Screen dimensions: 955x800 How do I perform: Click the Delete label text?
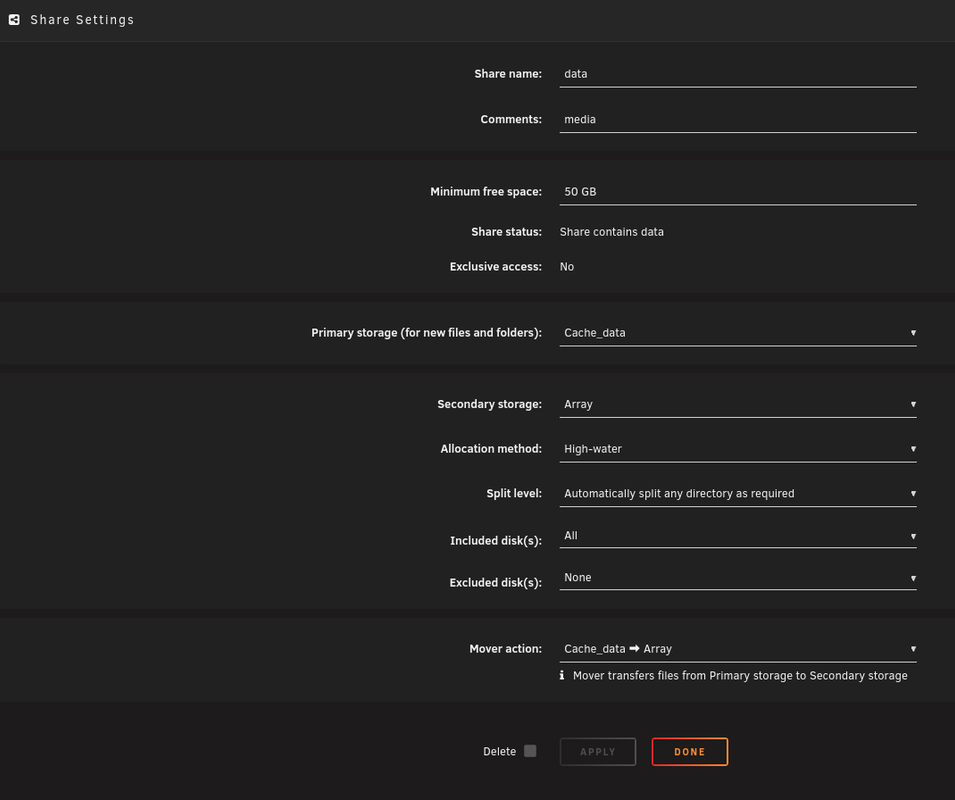tap(499, 751)
